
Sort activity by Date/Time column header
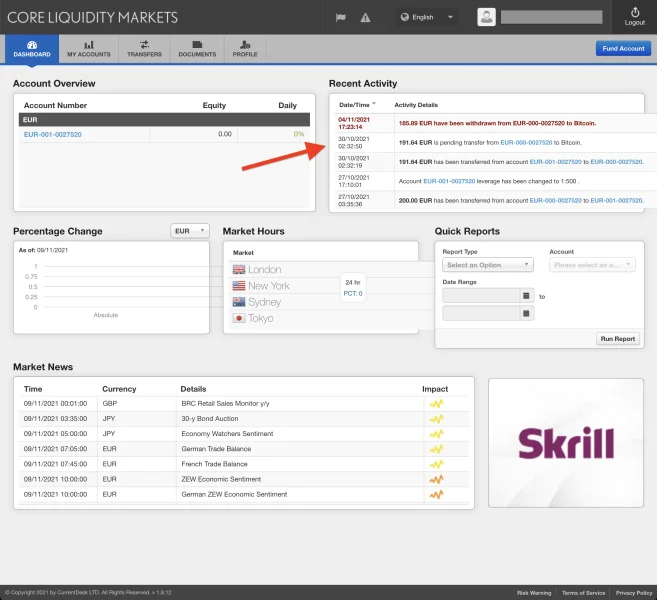point(357,104)
